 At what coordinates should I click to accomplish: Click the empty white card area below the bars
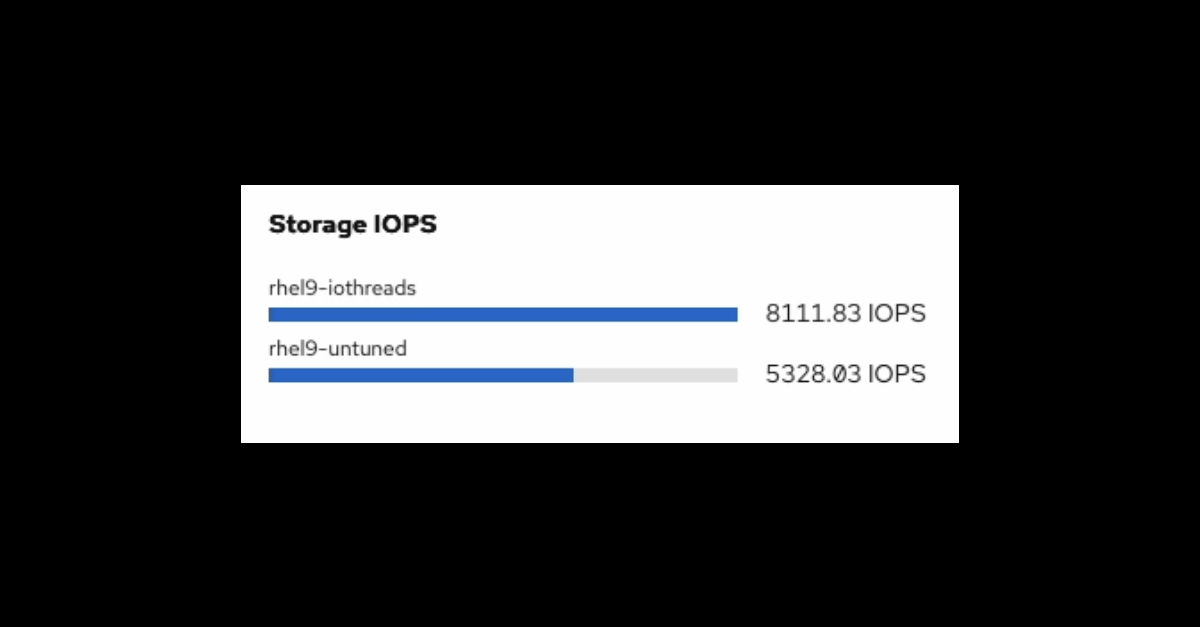(600, 415)
